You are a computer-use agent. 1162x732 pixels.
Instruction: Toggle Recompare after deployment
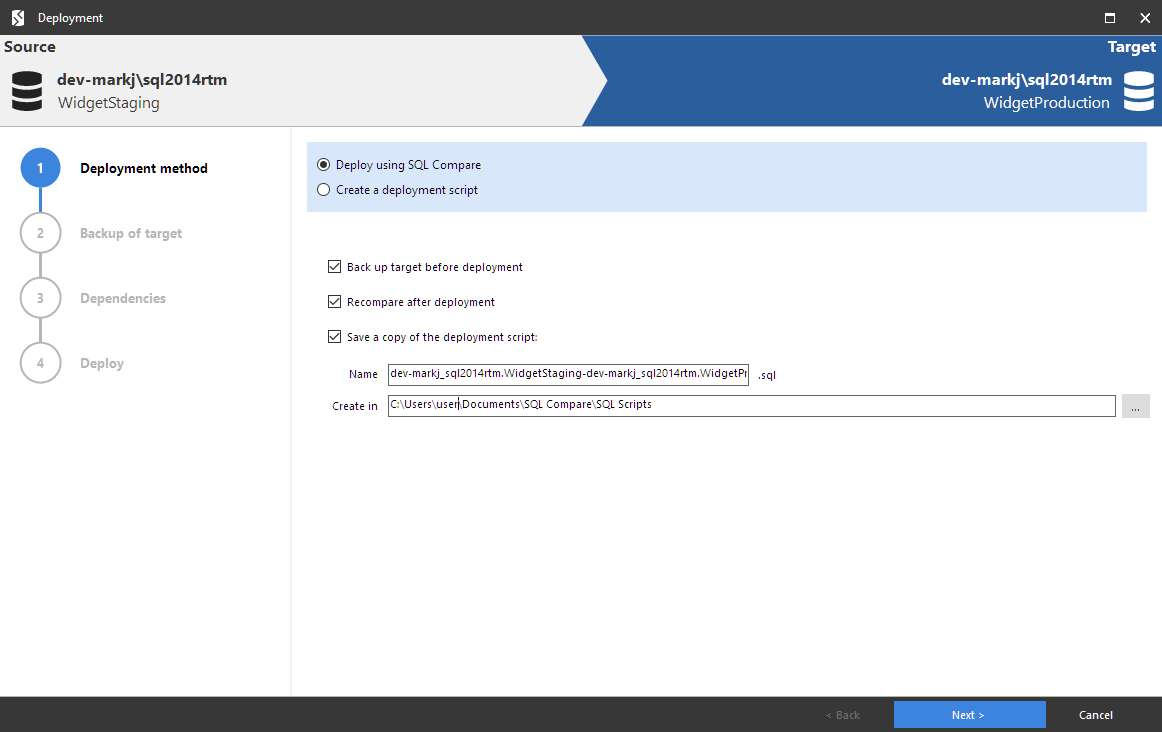[x=335, y=302]
